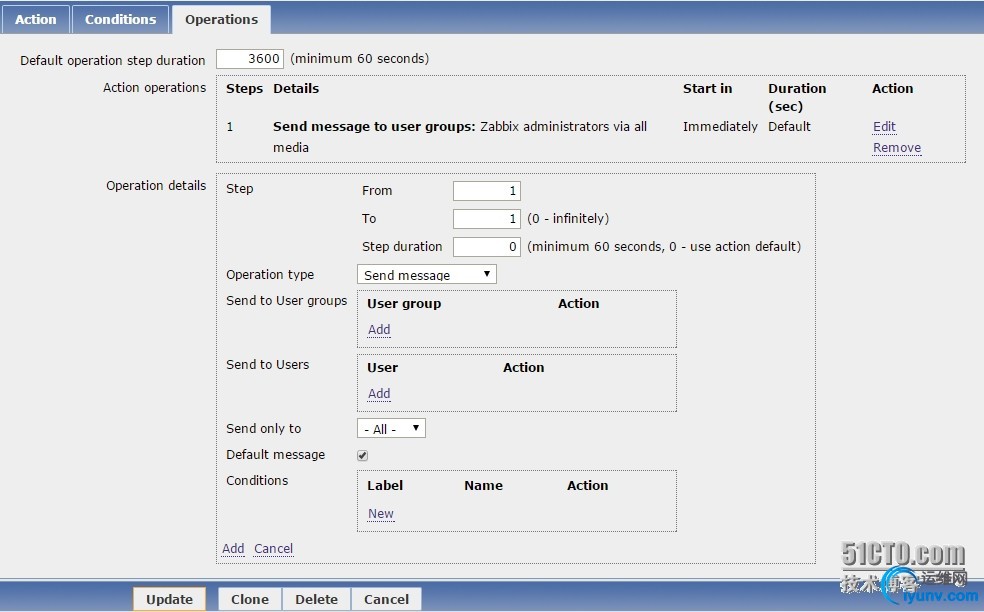
Task: Click Add link under Operation details
Action: [233, 549]
